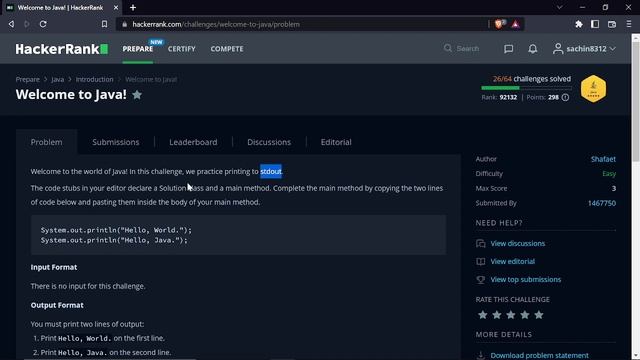Switch to the Submissions tab
Image resolution: width=640 pixels, height=360 pixels.
pos(116,142)
